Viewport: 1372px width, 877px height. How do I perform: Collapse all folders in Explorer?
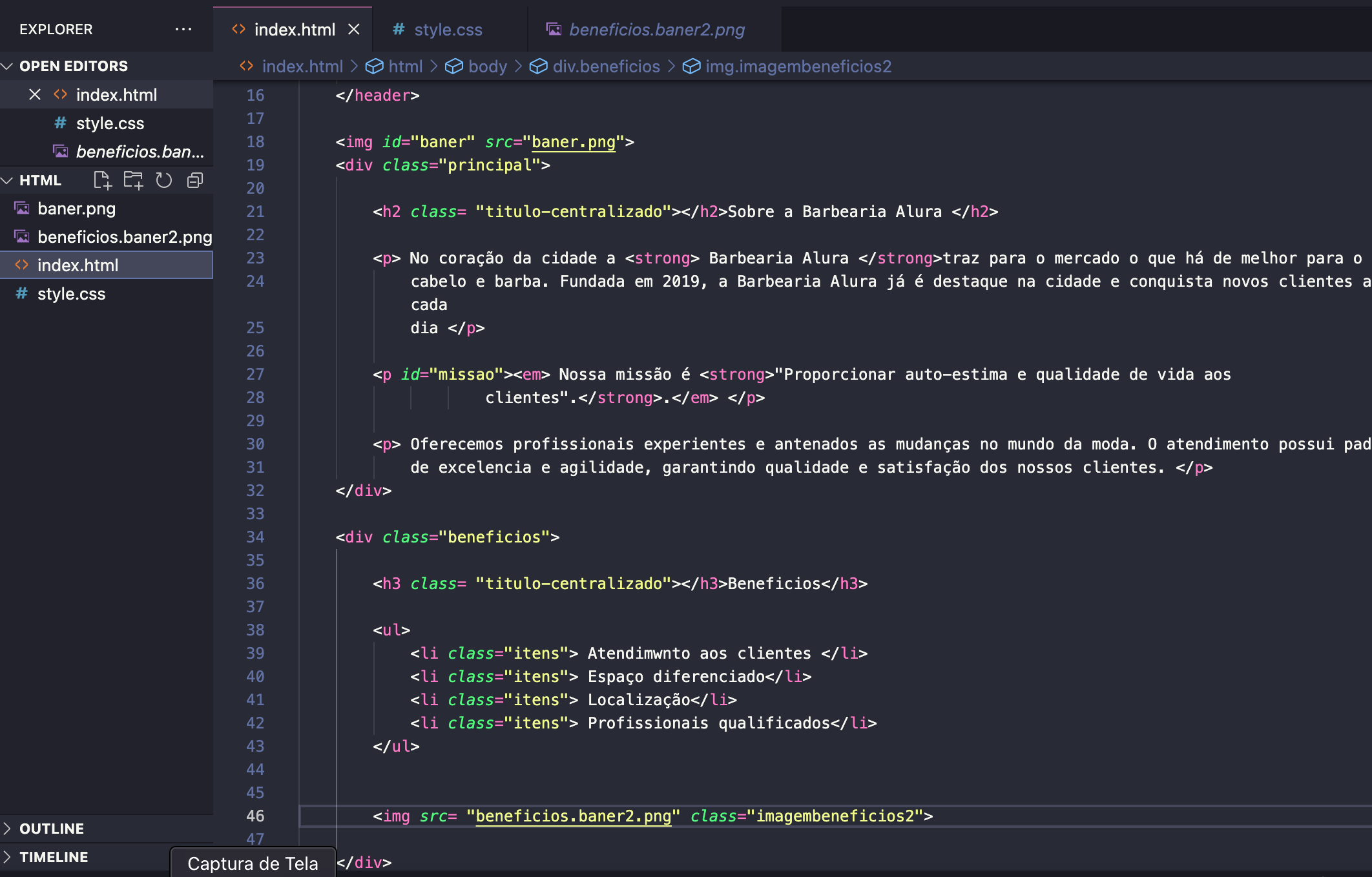pos(195,180)
